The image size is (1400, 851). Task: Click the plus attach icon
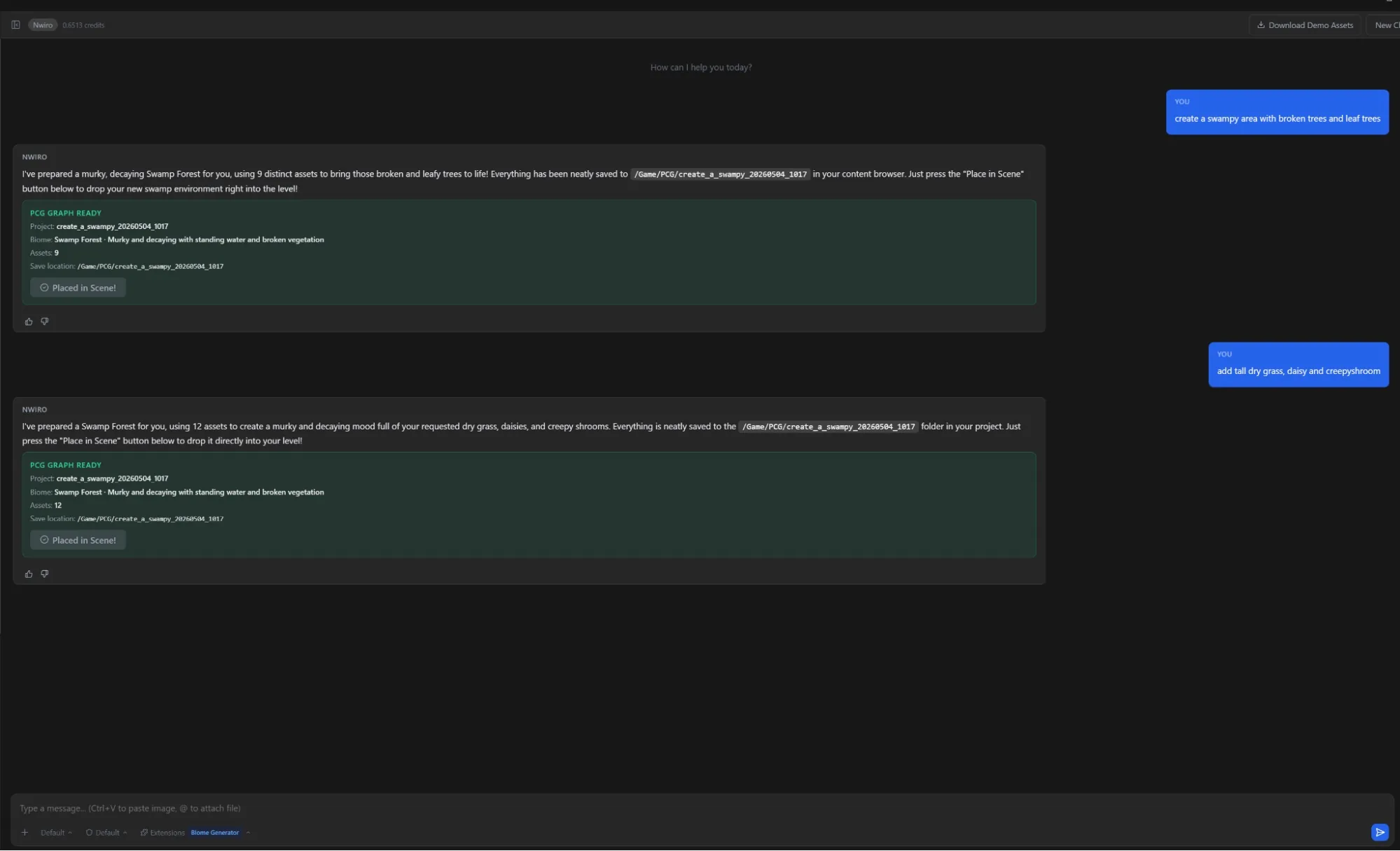point(25,832)
